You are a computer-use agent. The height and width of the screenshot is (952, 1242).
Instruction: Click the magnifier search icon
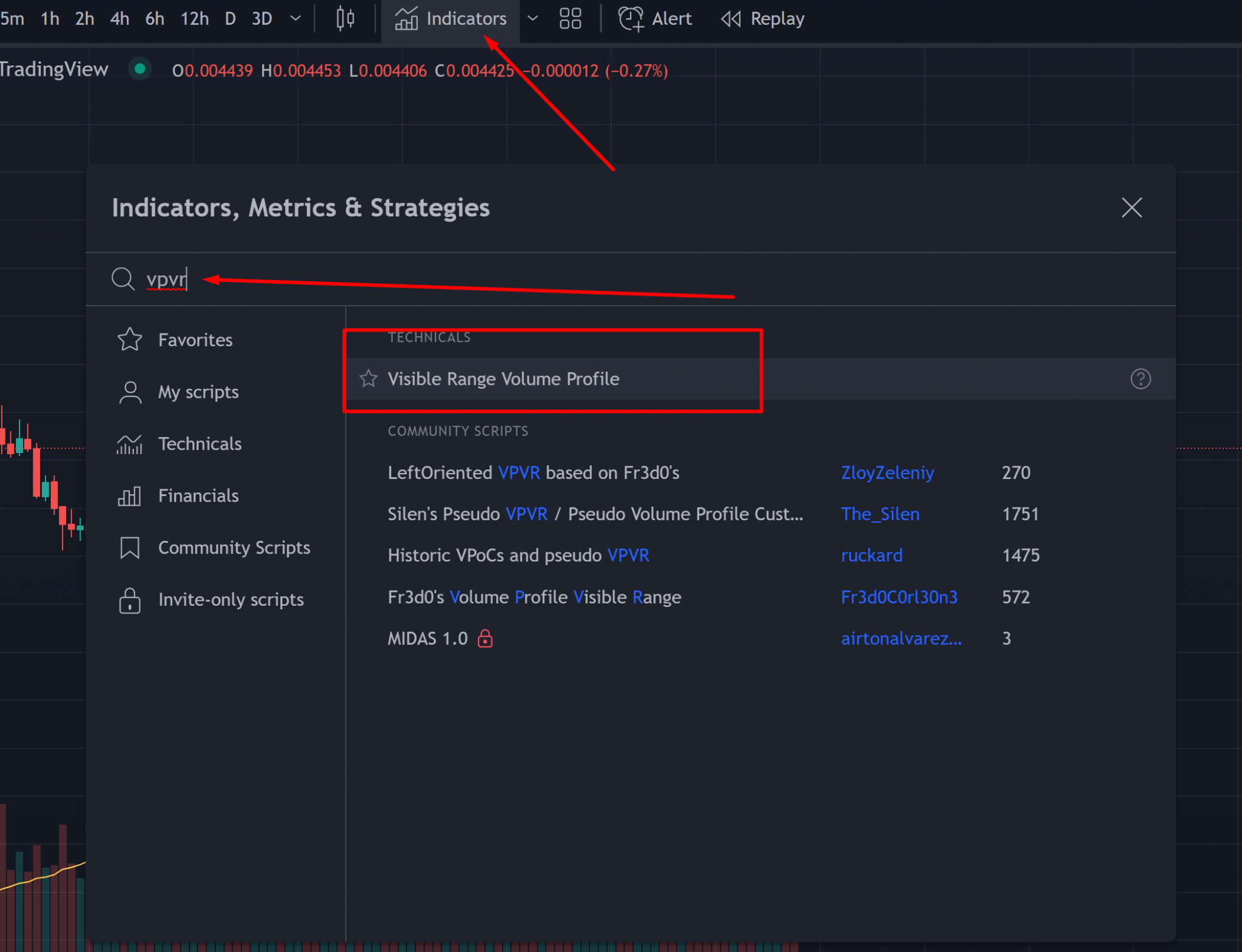pyautogui.click(x=123, y=279)
